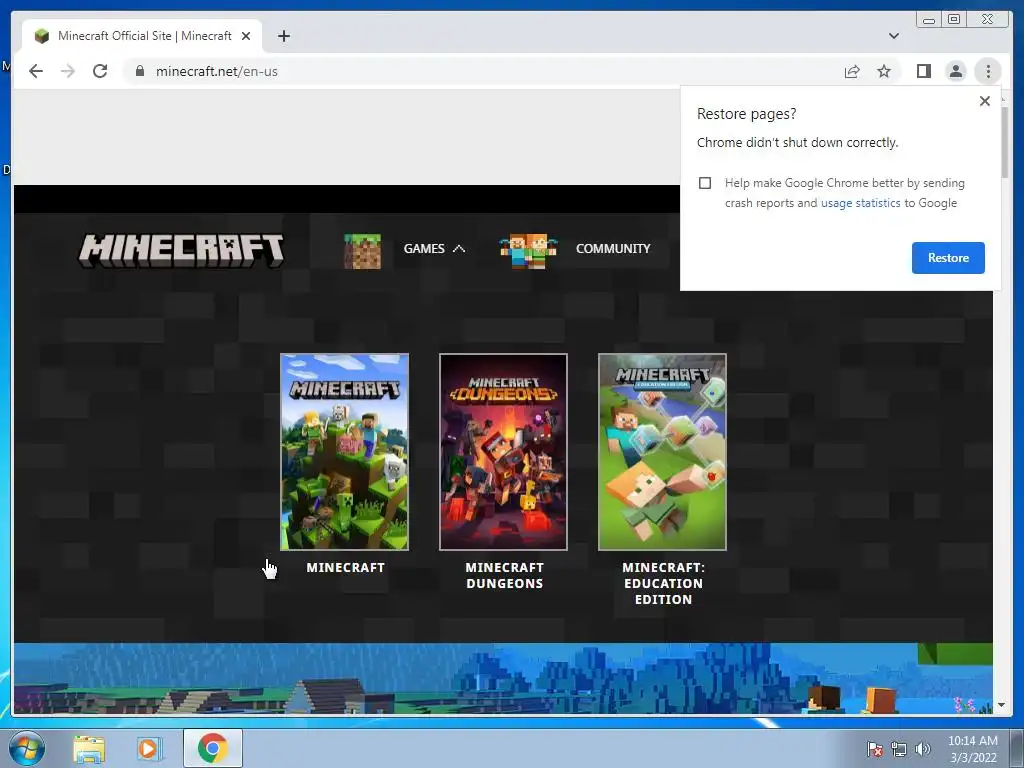Viewport: 1024px width, 768px height.
Task: Collapse the Games menu
Action: pyautogui.click(x=424, y=249)
